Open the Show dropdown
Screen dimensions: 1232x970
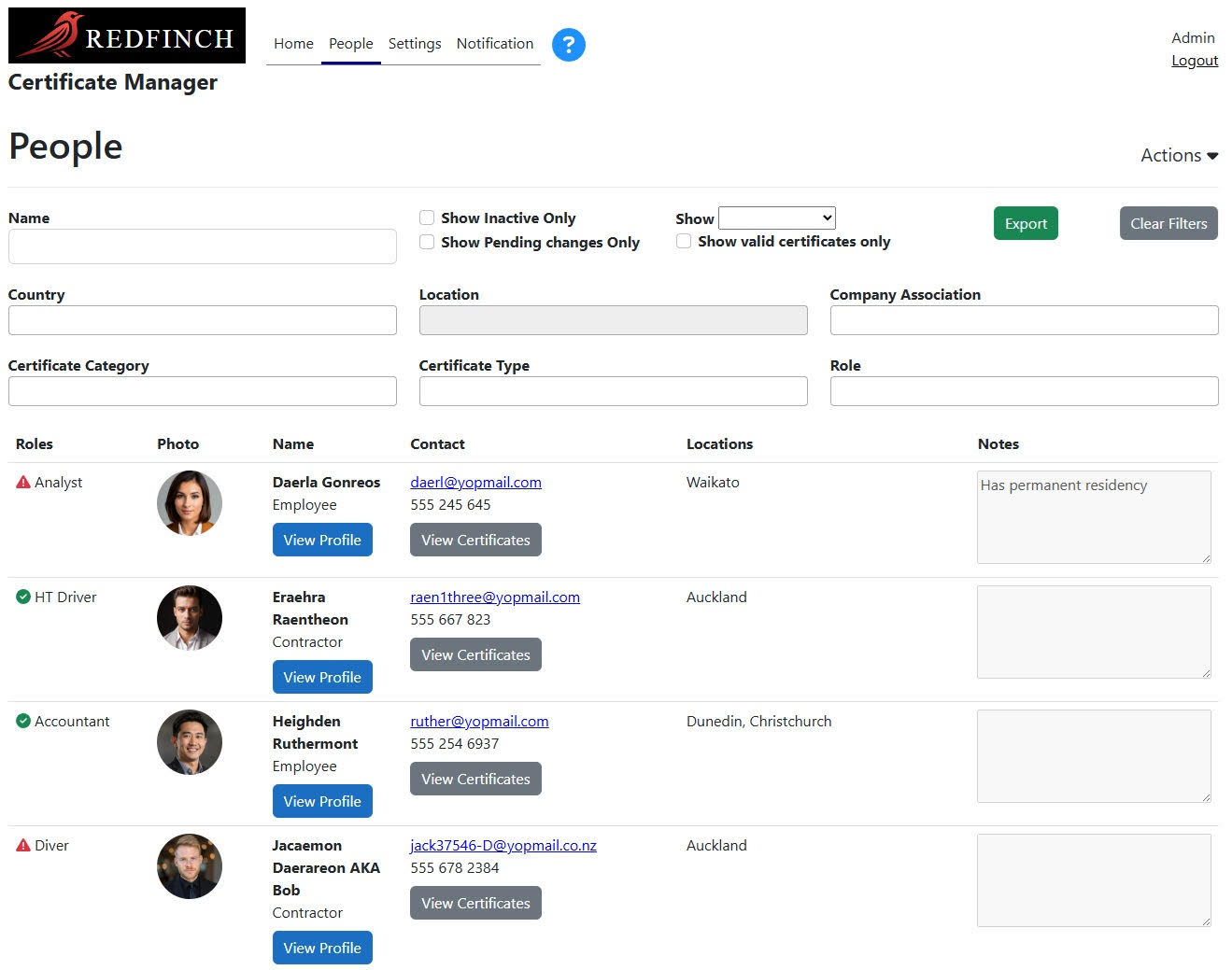point(776,217)
